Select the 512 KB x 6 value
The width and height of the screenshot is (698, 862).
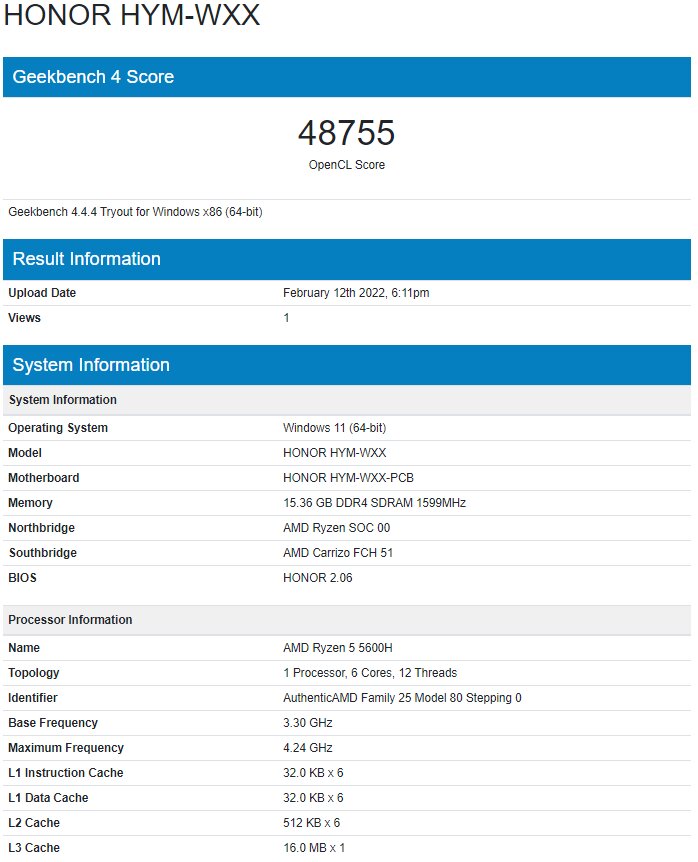(312, 823)
